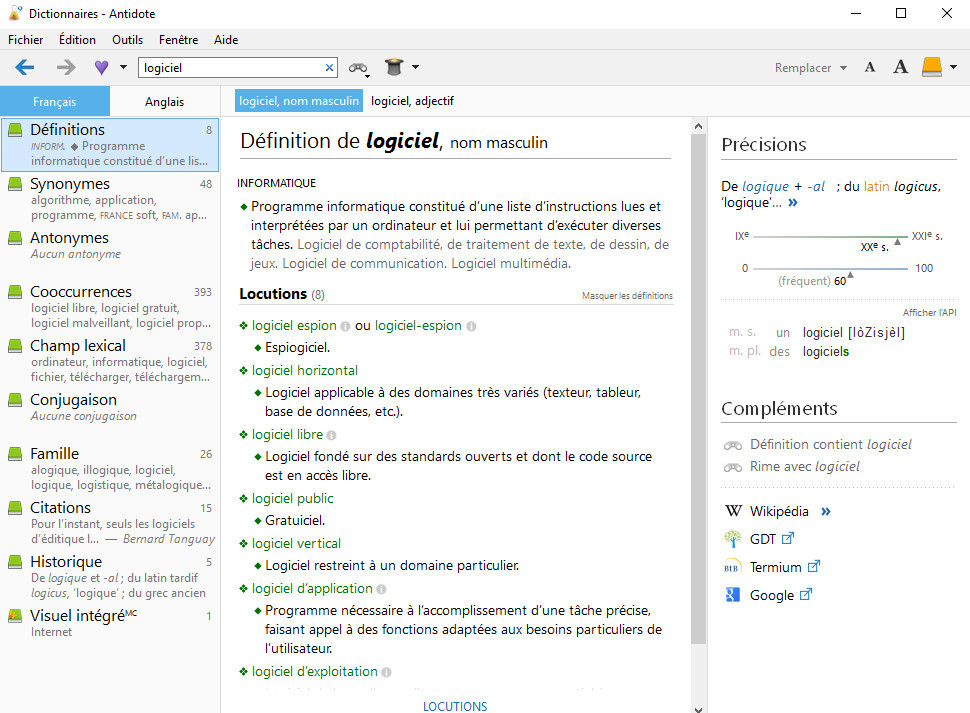The image size is (970, 713).
Task: Open the Wikipédia complement link
Action: point(778,511)
